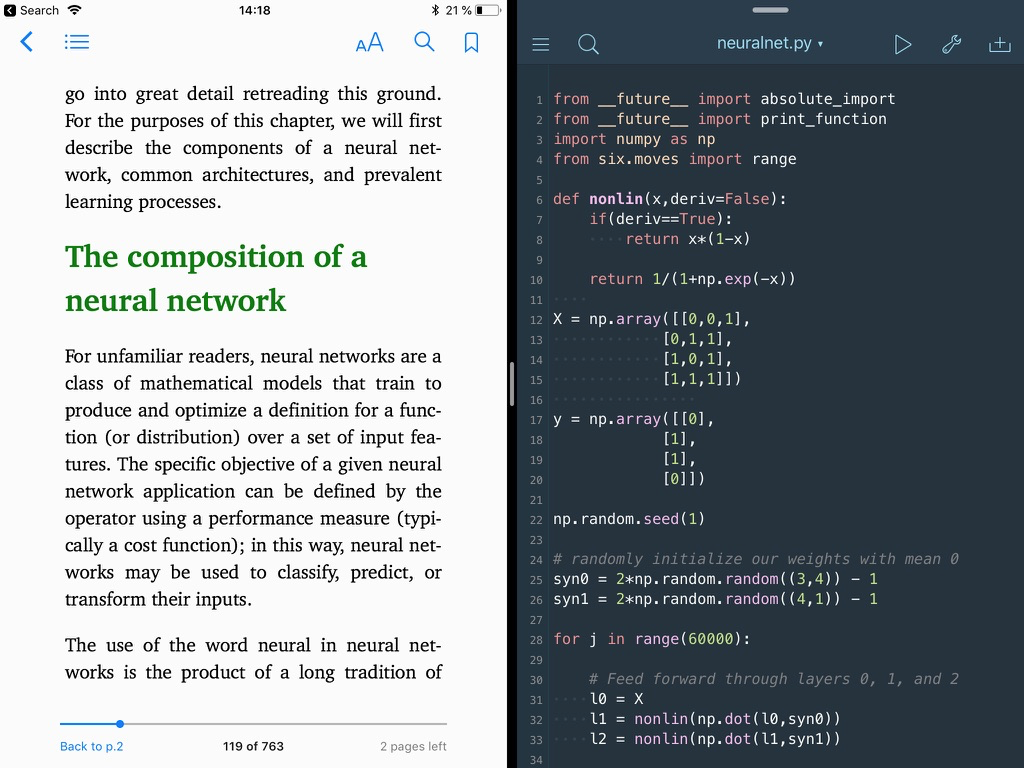Viewport: 1024px width, 768px height.
Task: Go back using the left chevron in reader
Action: tap(27, 42)
